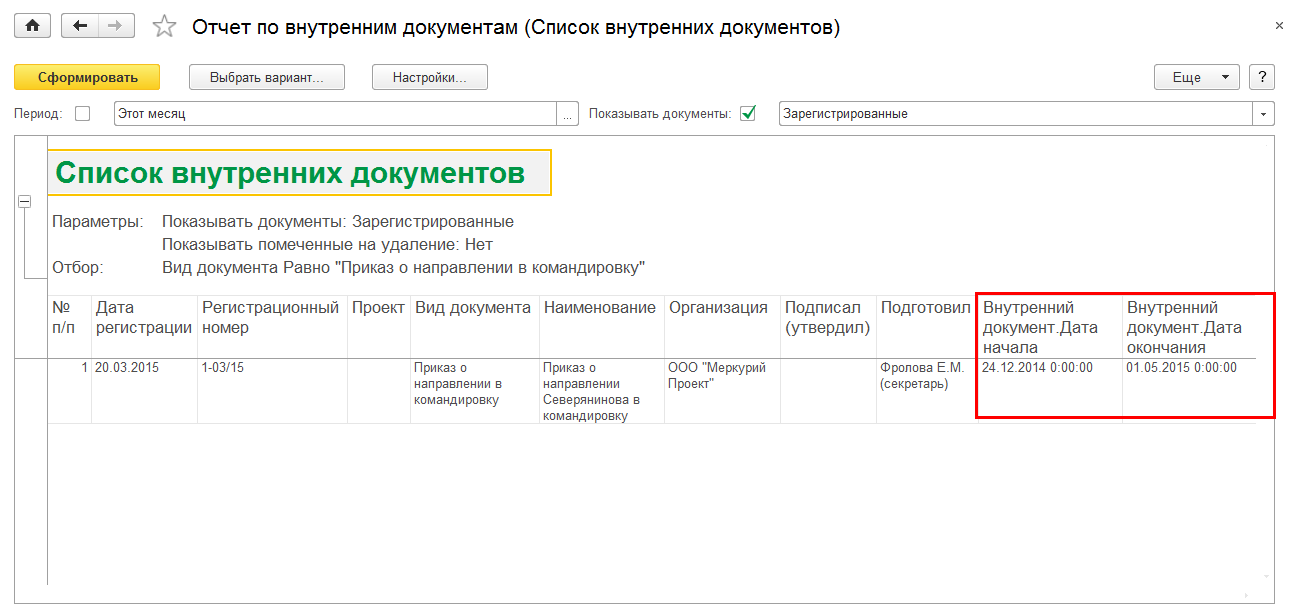Select the Дата регистрации column header
This screenshot has height=609, width=1291.
(143, 318)
